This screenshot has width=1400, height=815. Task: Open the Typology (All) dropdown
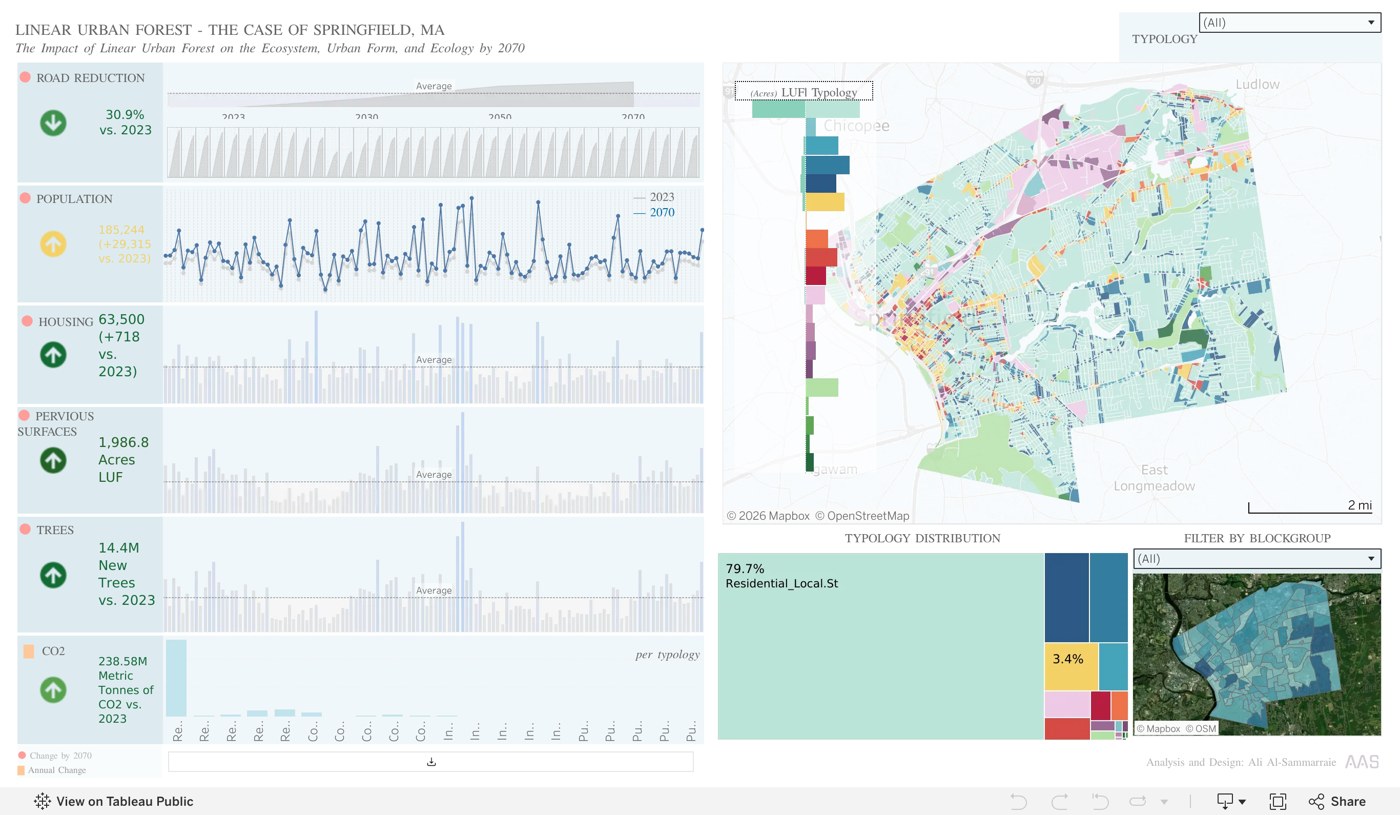1289,22
